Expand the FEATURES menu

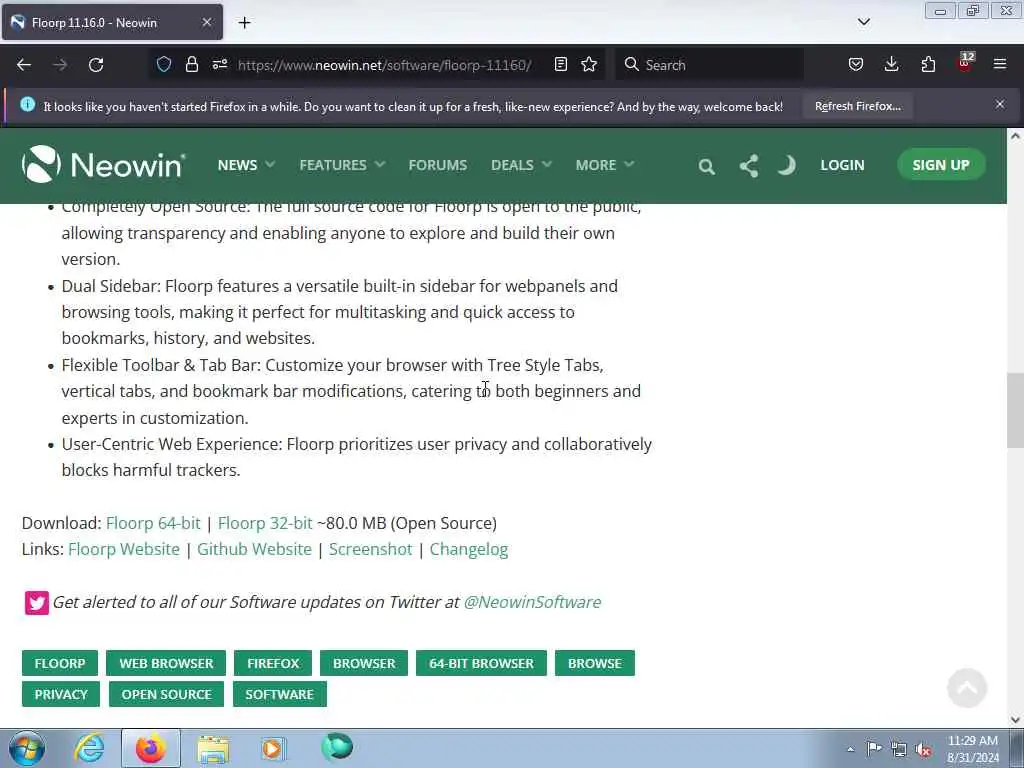(342, 165)
